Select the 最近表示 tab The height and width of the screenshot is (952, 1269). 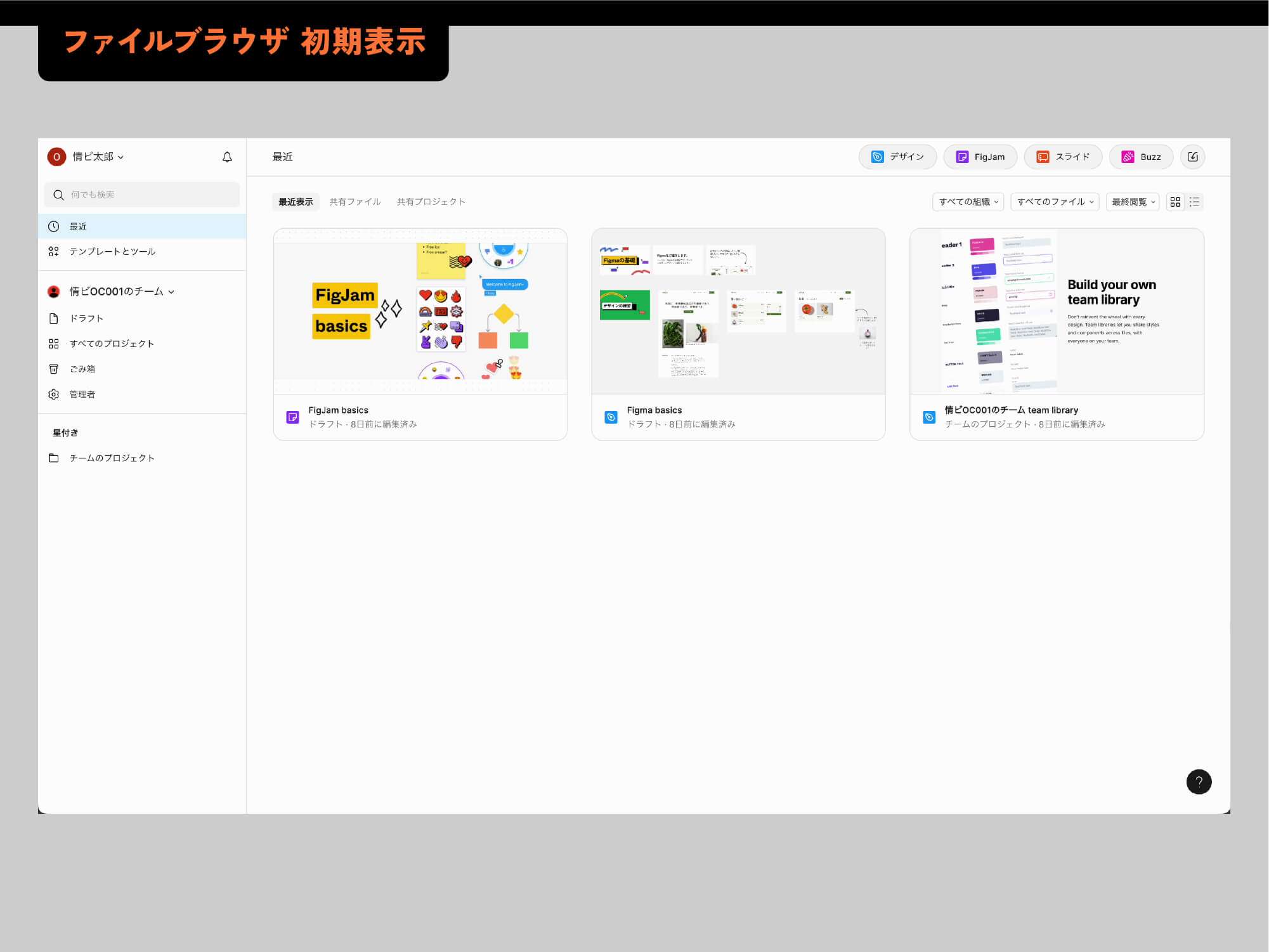click(x=296, y=202)
